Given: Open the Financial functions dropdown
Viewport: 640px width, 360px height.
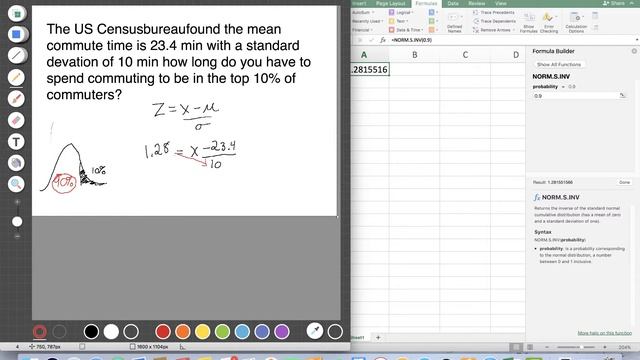Looking at the screenshot, I should pyautogui.click(x=362, y=30).
